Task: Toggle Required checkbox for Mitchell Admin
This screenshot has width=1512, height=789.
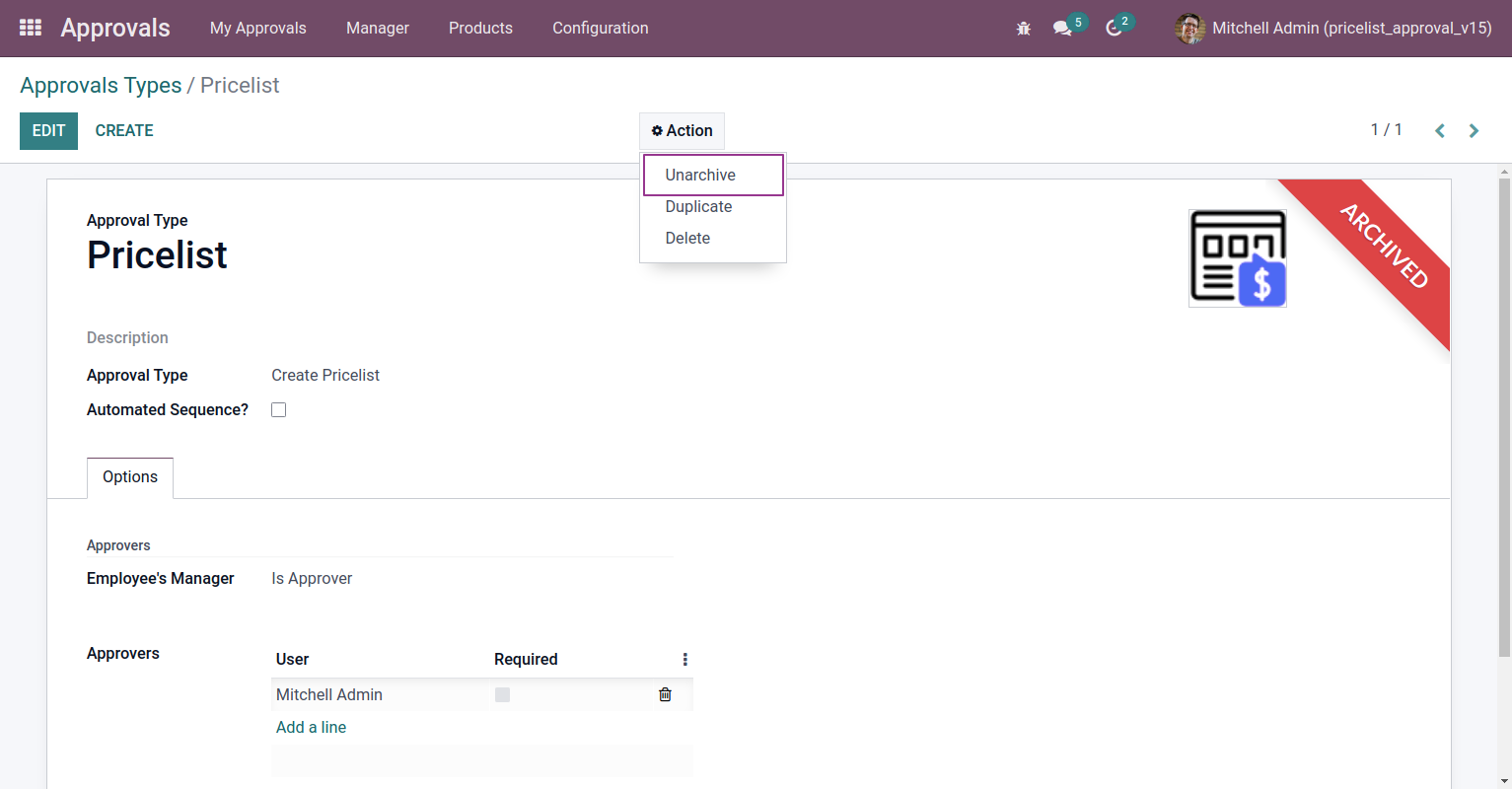Action: coord(502,694)
